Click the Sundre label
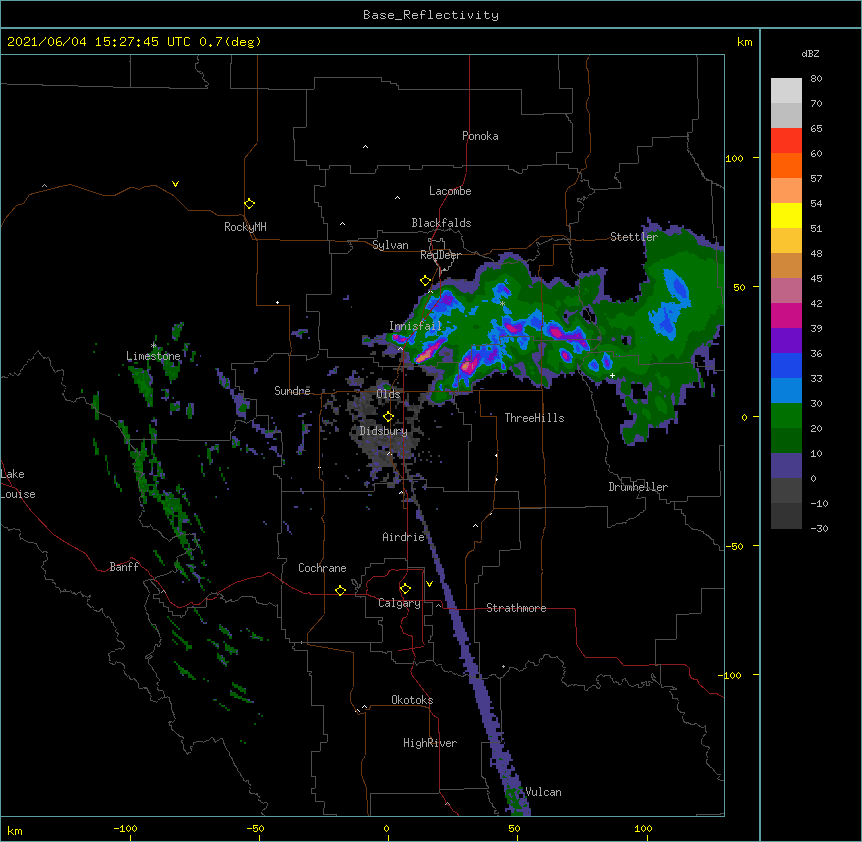The image size is (862, 842). click(292, 391)
